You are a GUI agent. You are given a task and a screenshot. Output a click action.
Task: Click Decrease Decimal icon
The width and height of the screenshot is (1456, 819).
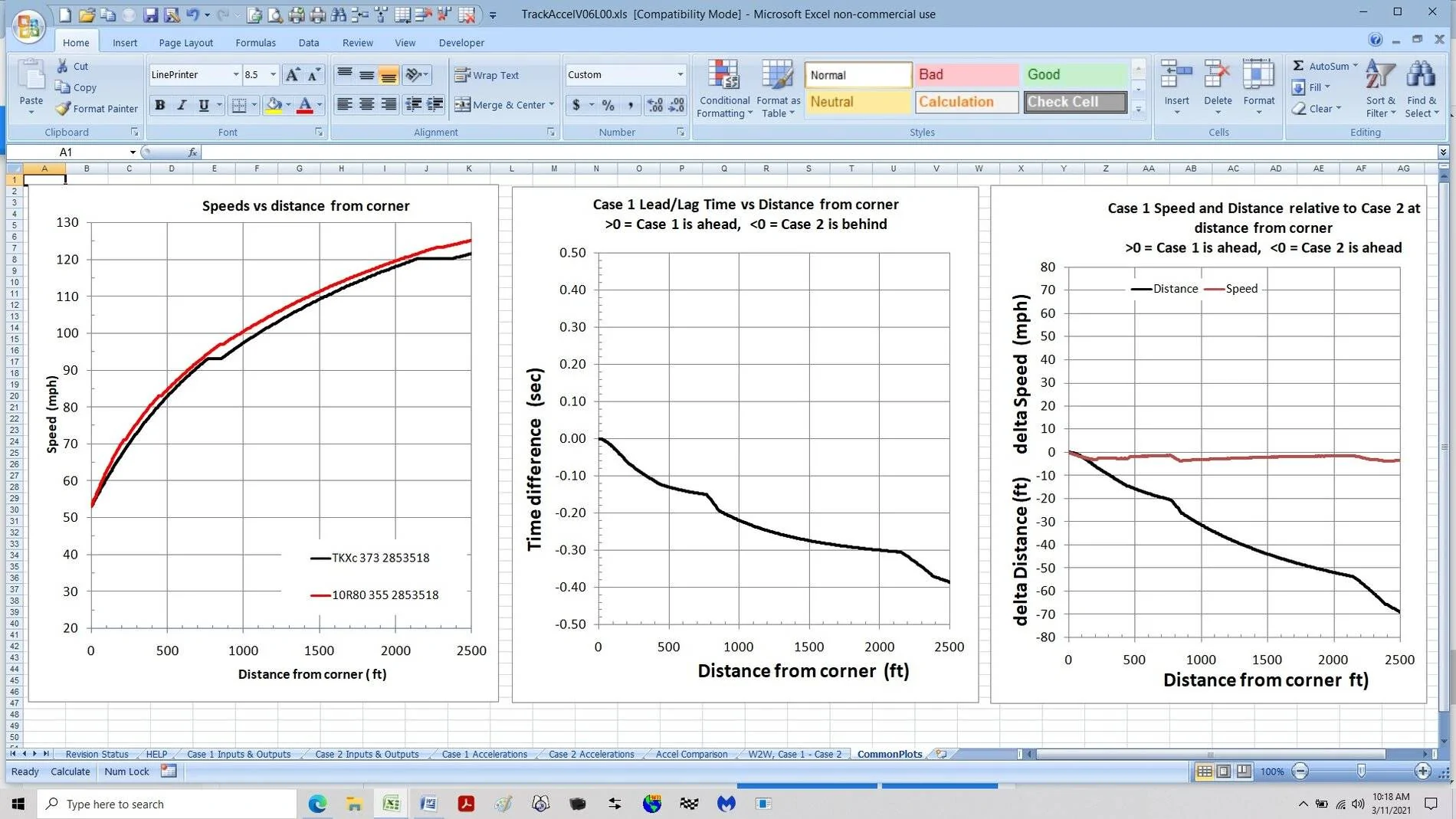pyautogui.click(x=677, y=105)
